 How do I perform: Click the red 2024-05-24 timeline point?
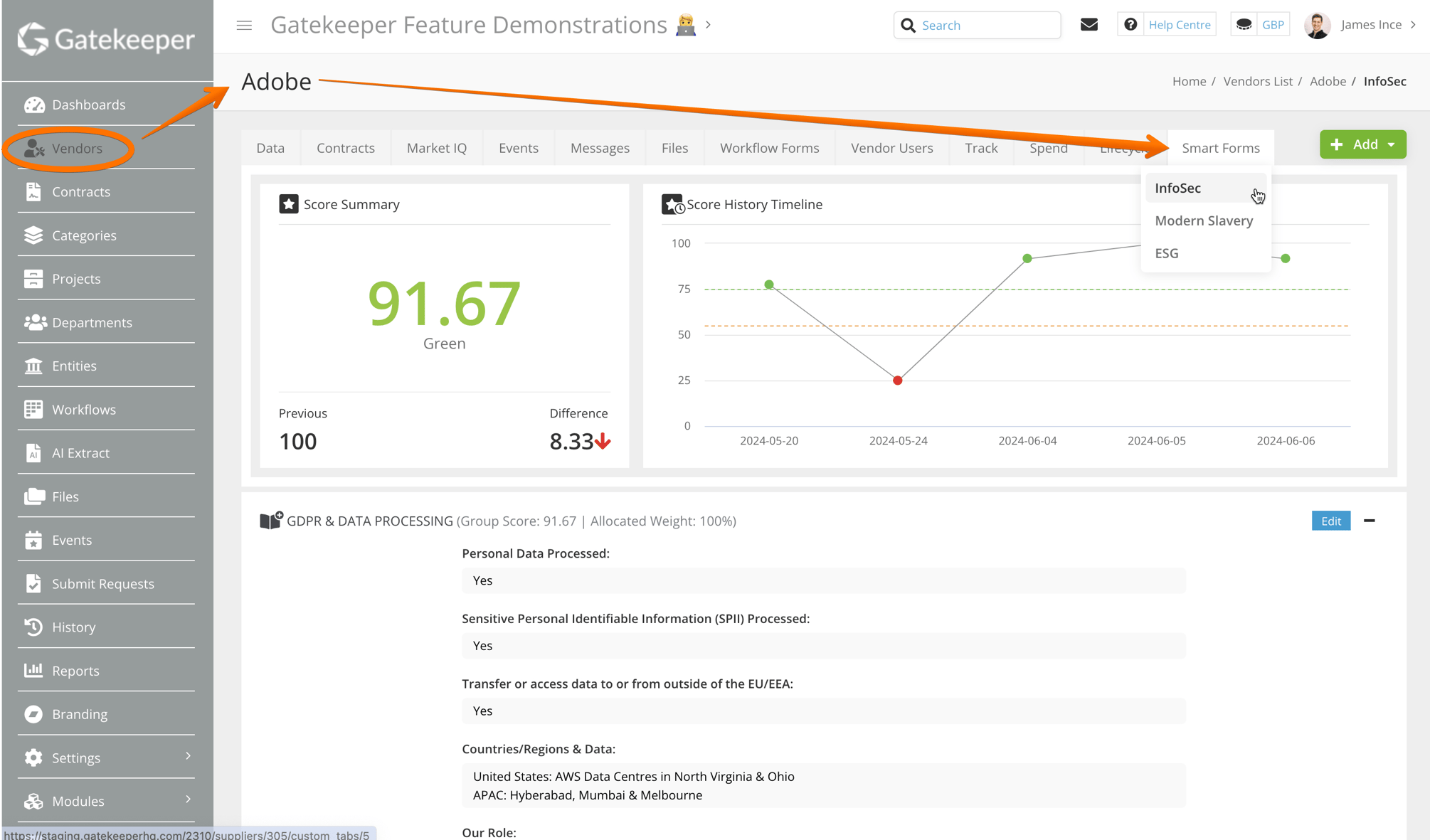[897, 381]
